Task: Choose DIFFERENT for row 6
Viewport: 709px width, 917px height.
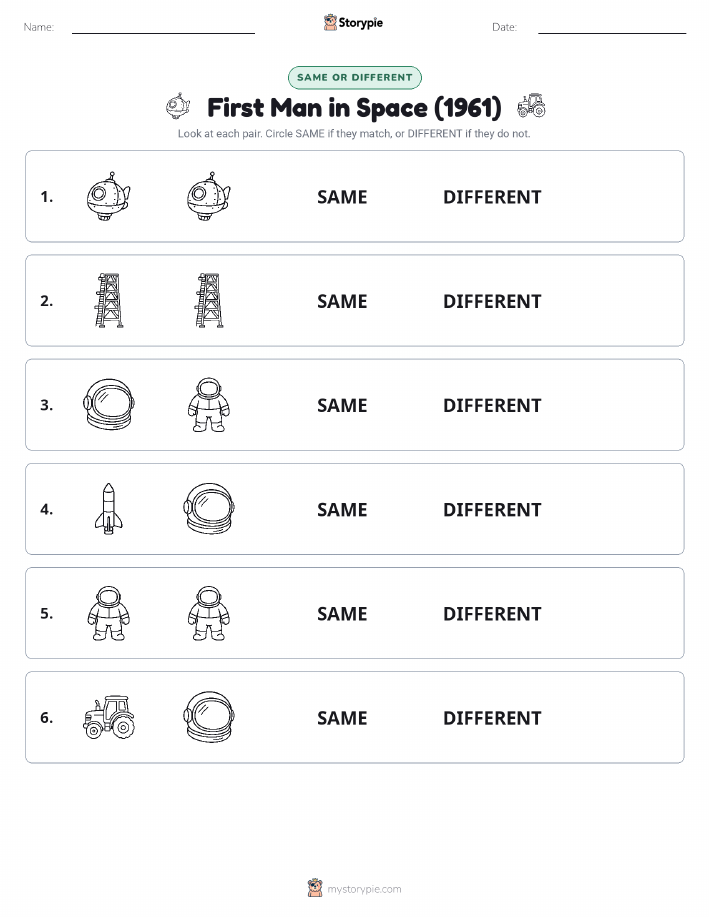Action: 492,718
